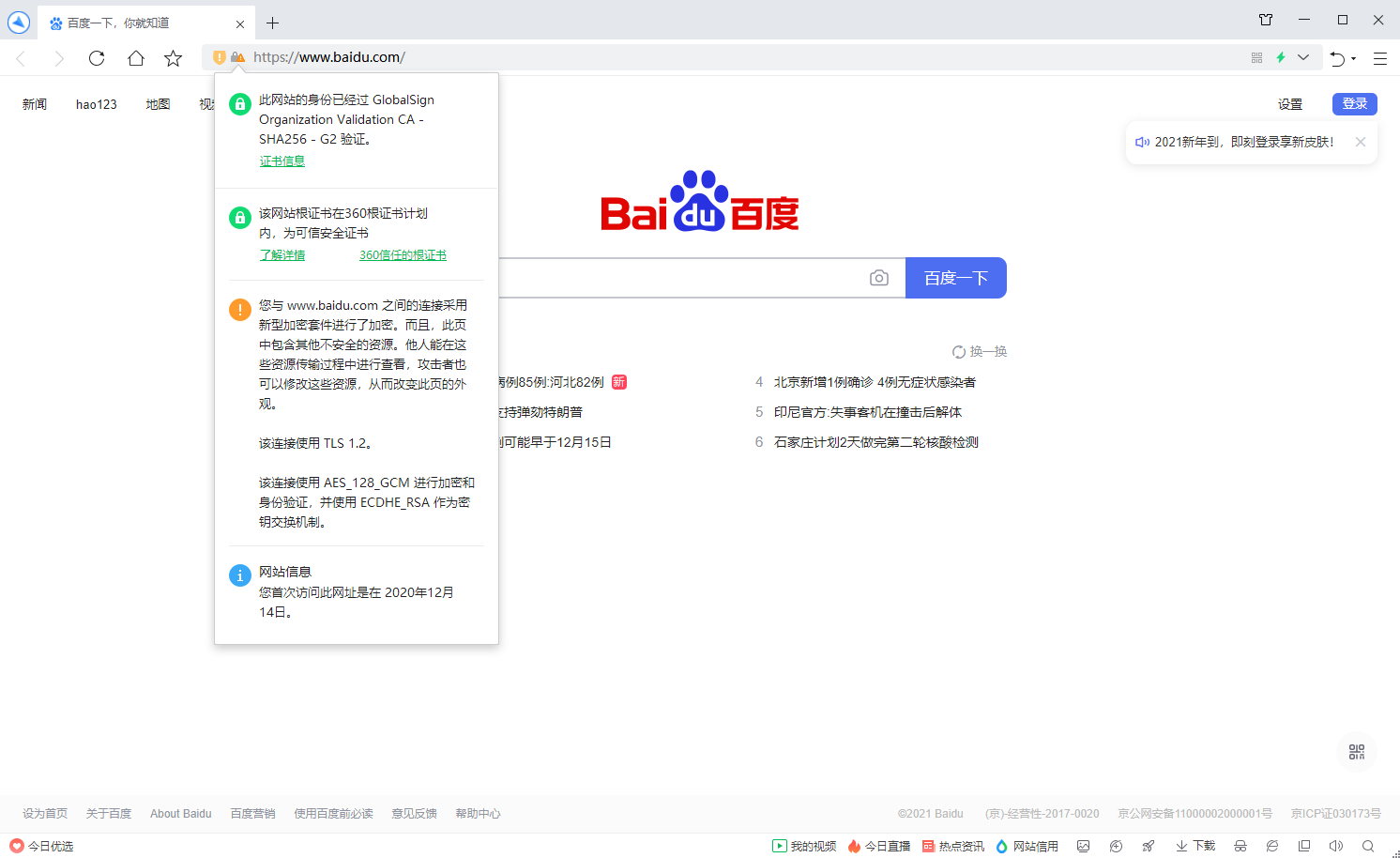Screen dimensions: 1400x858
Task: Open 下载 downloads in the status bar
Action: click(x=1195, y=846)
